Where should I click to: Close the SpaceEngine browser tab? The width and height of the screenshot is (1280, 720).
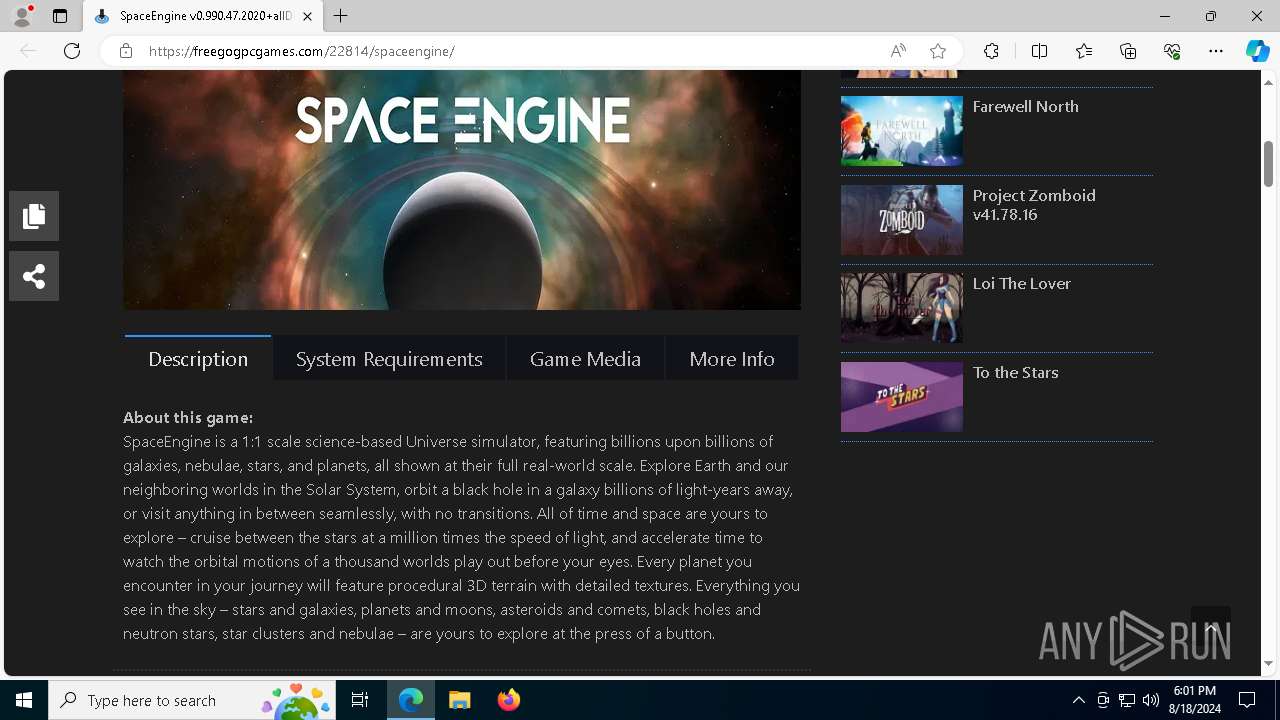point(307,16)
